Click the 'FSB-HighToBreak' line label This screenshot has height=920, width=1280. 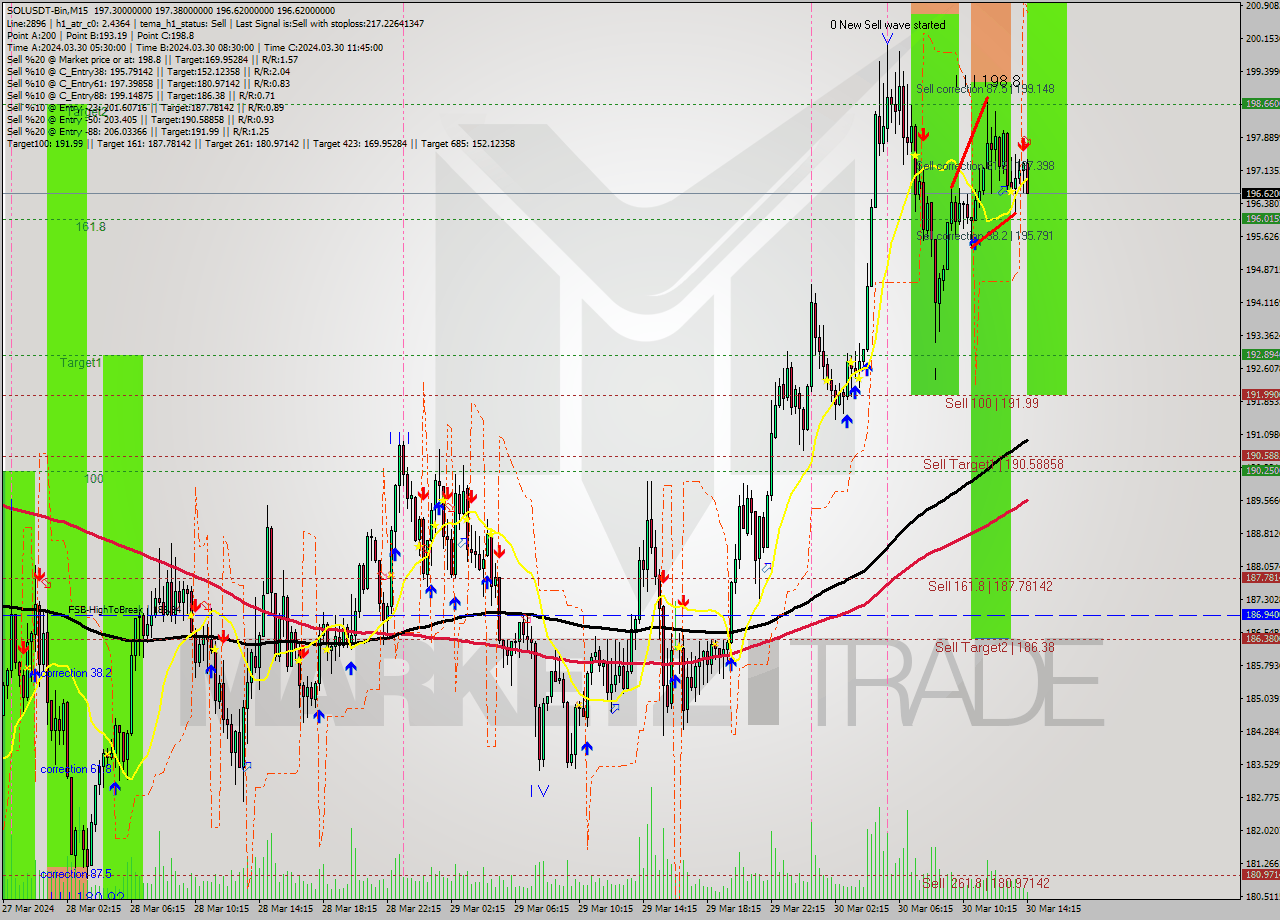click(x=107, y=610)
